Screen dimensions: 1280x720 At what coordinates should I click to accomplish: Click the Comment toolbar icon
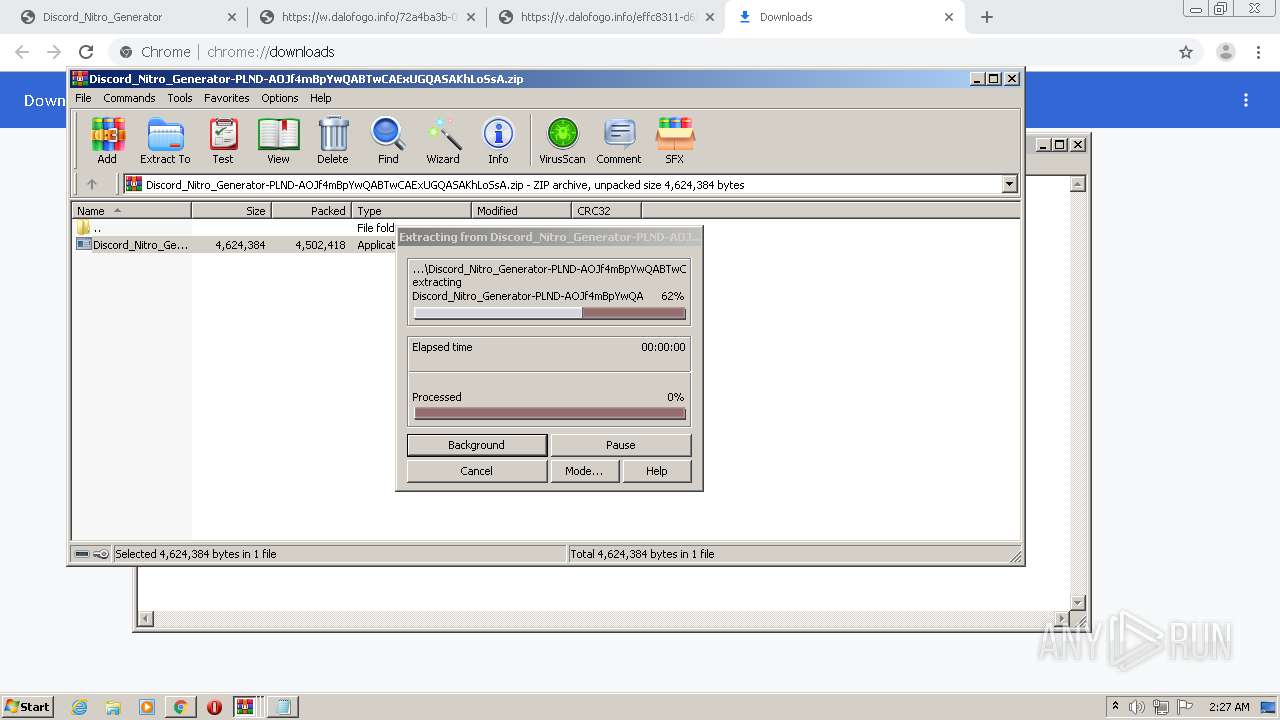(x=619, y=140)
